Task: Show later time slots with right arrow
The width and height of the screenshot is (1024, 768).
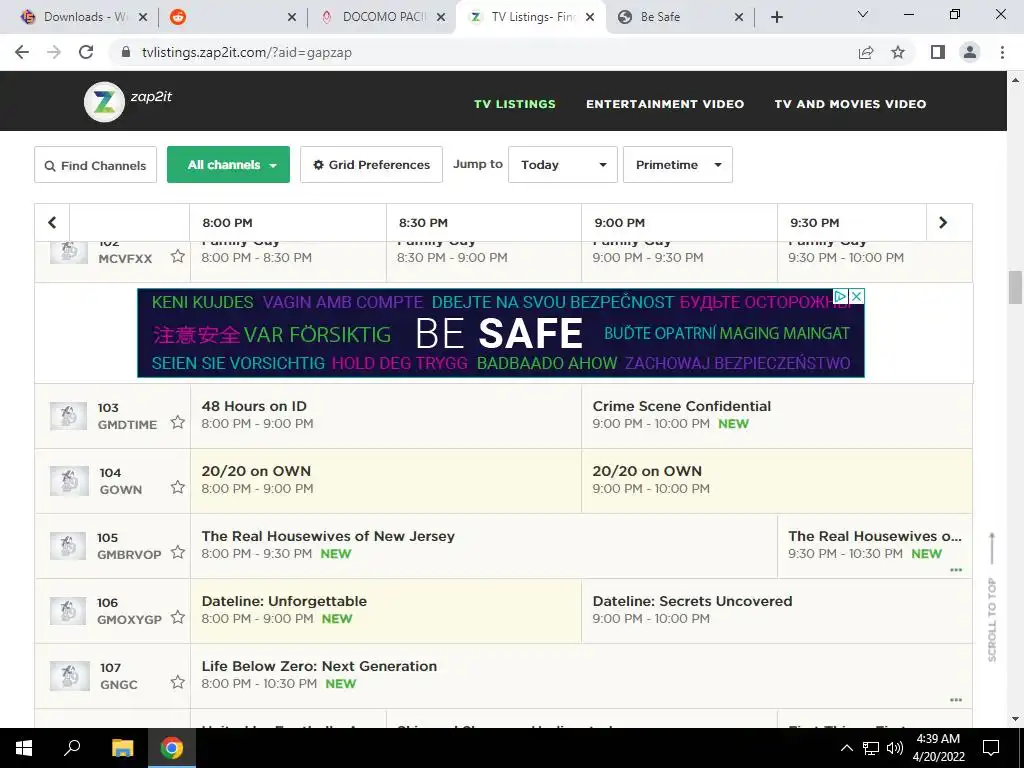Action: pyautogui.click(x=943, y=223)
